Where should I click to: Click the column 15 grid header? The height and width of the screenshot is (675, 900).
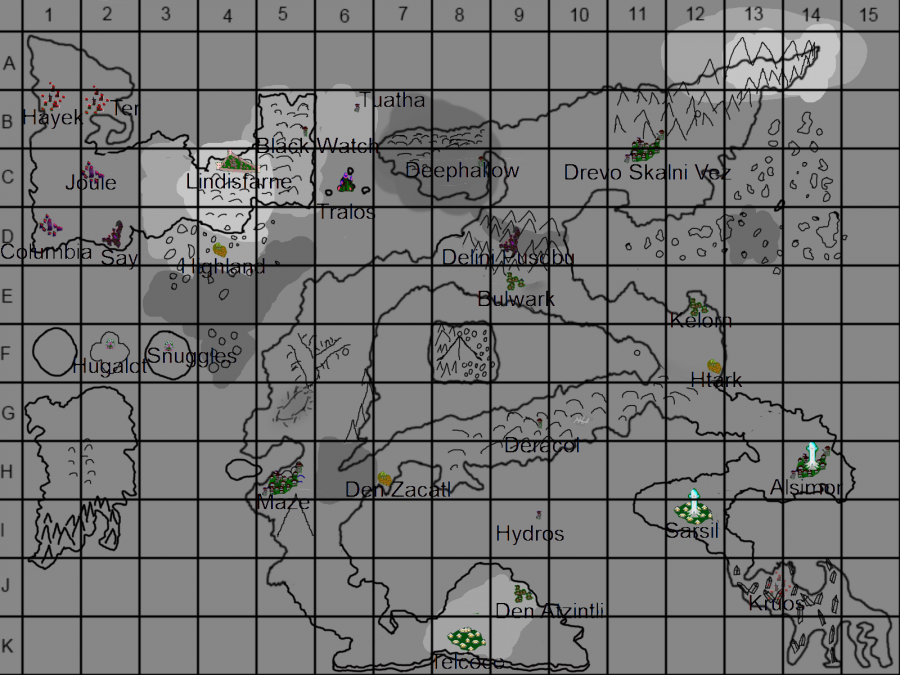869,14
